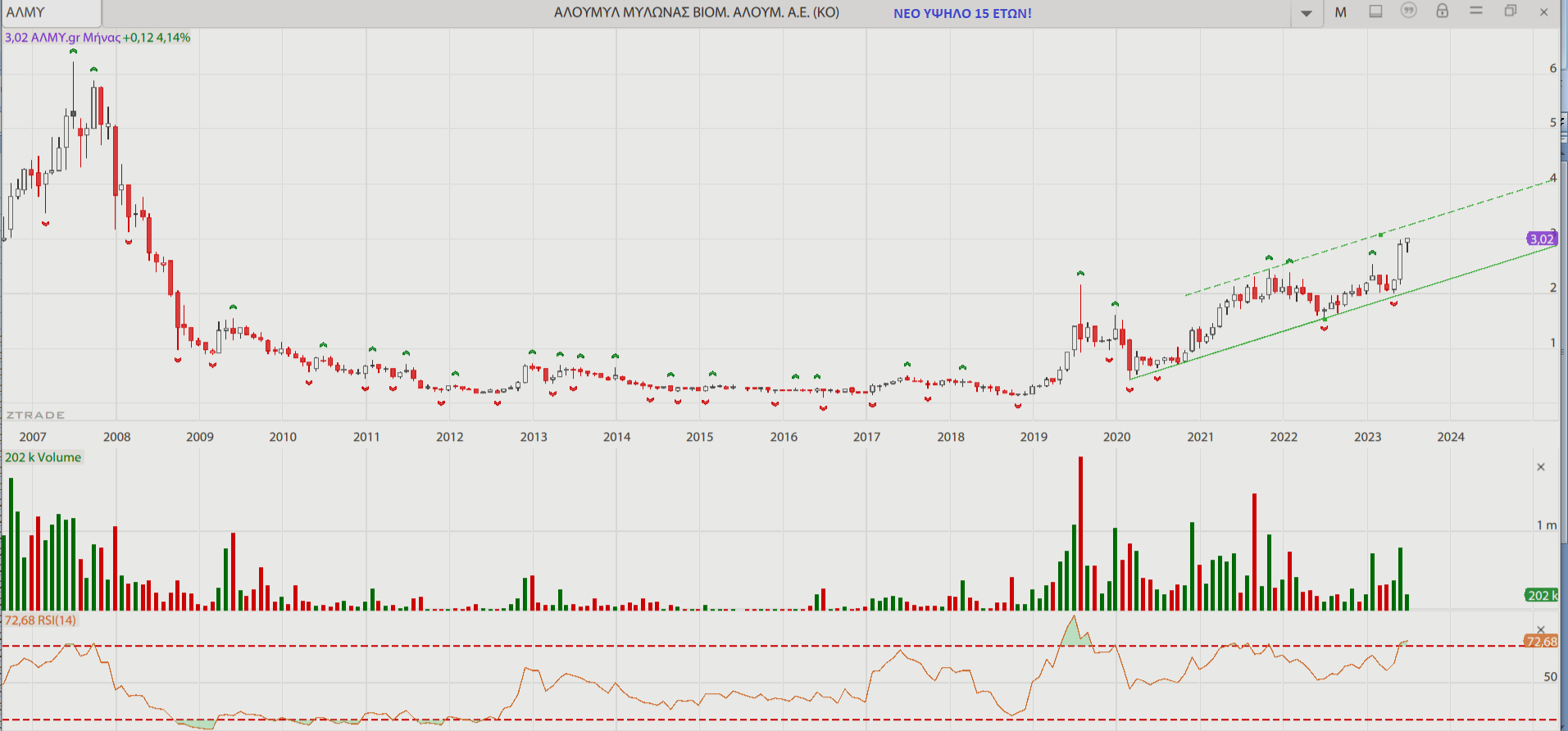The image size is (1568, 731).
Task: Click the +0,12 4,14% change value
Action: (157, 38)
